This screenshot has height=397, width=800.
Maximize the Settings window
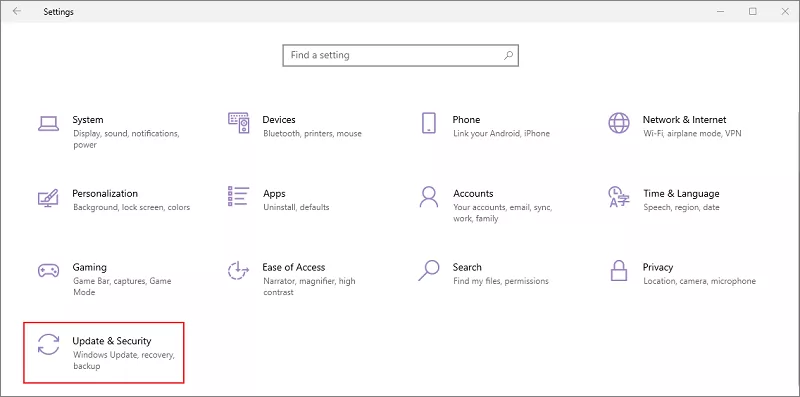click(753, 11)
